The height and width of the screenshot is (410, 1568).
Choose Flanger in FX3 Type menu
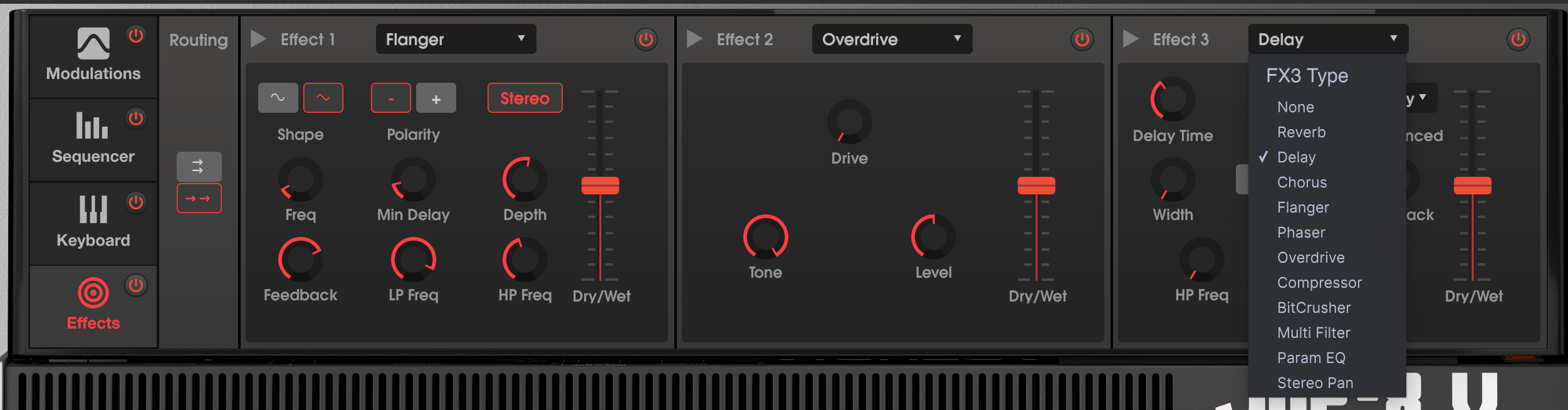point(1327,208)
